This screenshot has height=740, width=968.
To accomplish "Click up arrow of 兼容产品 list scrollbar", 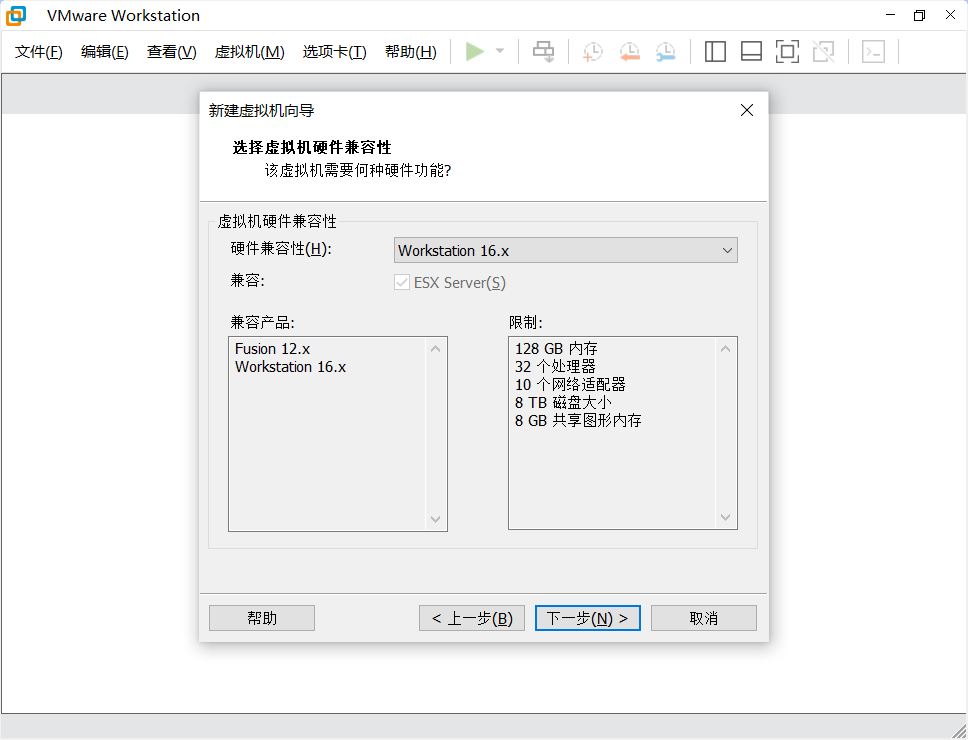I will pyautogui.click(x=435, y=349).
